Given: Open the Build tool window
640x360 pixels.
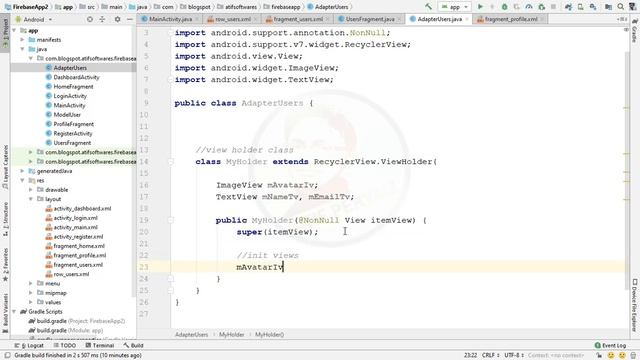Looking at the screenshot, I should coord(134,345).
